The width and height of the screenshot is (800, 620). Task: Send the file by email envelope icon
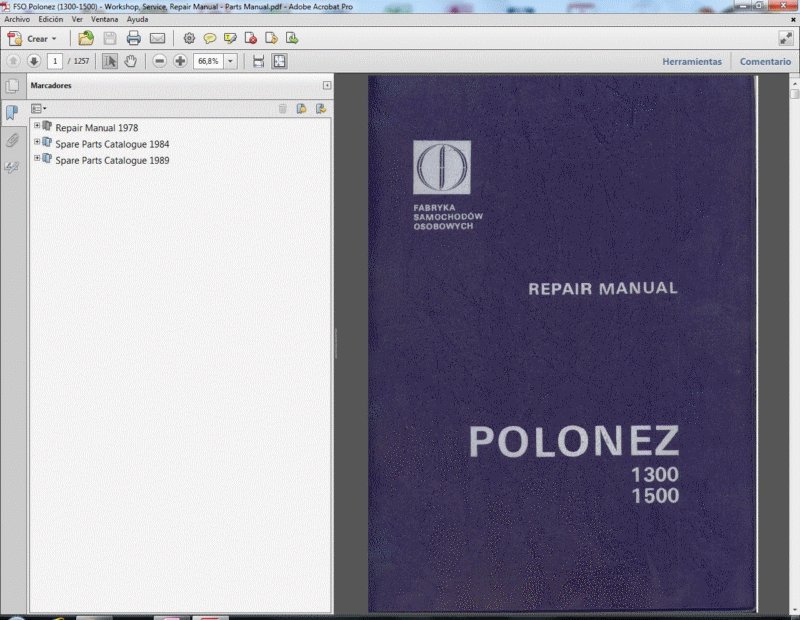[x=157, y=38]
